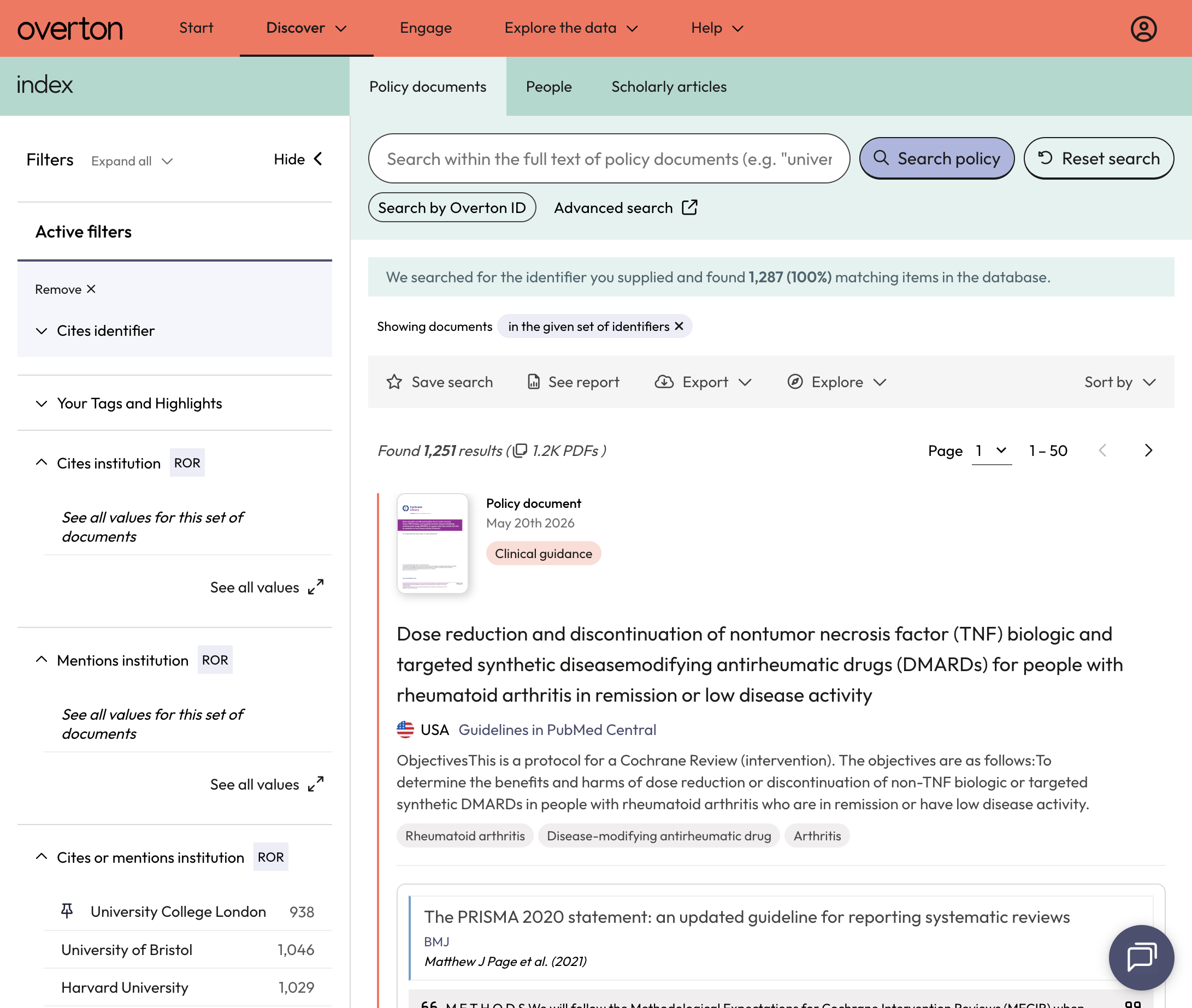The height and width of the screenshot is (1008, 1192).
Task: Go to next results page arrow
Action: coord(1148,450)
